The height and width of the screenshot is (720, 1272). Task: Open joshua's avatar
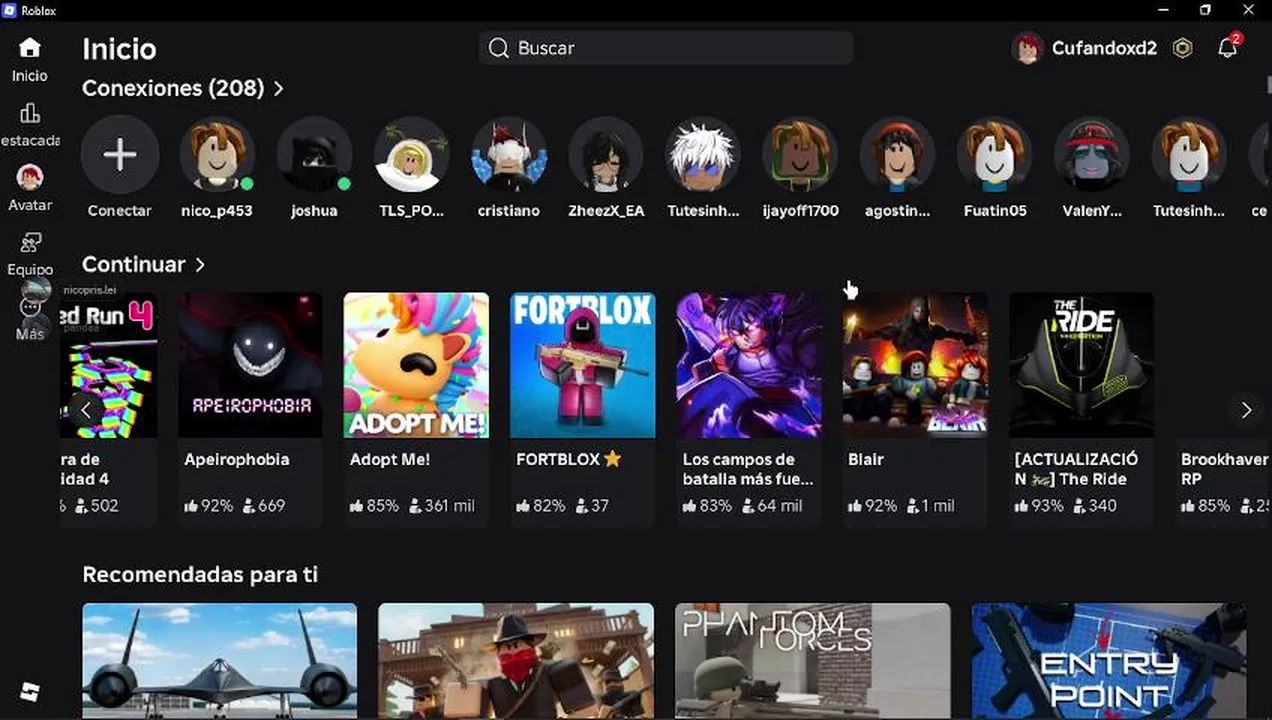[314, 155]
